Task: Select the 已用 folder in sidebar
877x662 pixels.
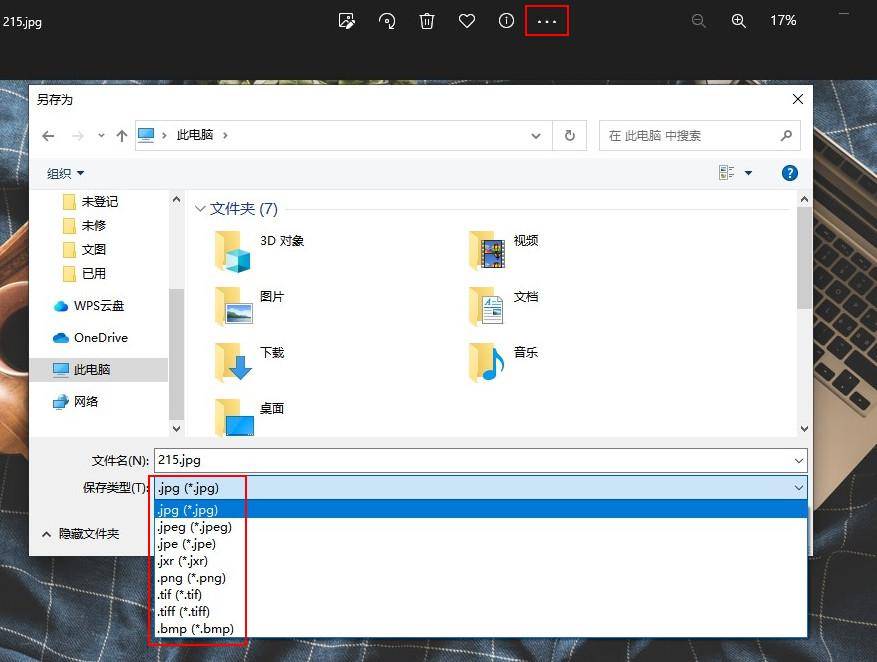Action: [x=84, y=273]
